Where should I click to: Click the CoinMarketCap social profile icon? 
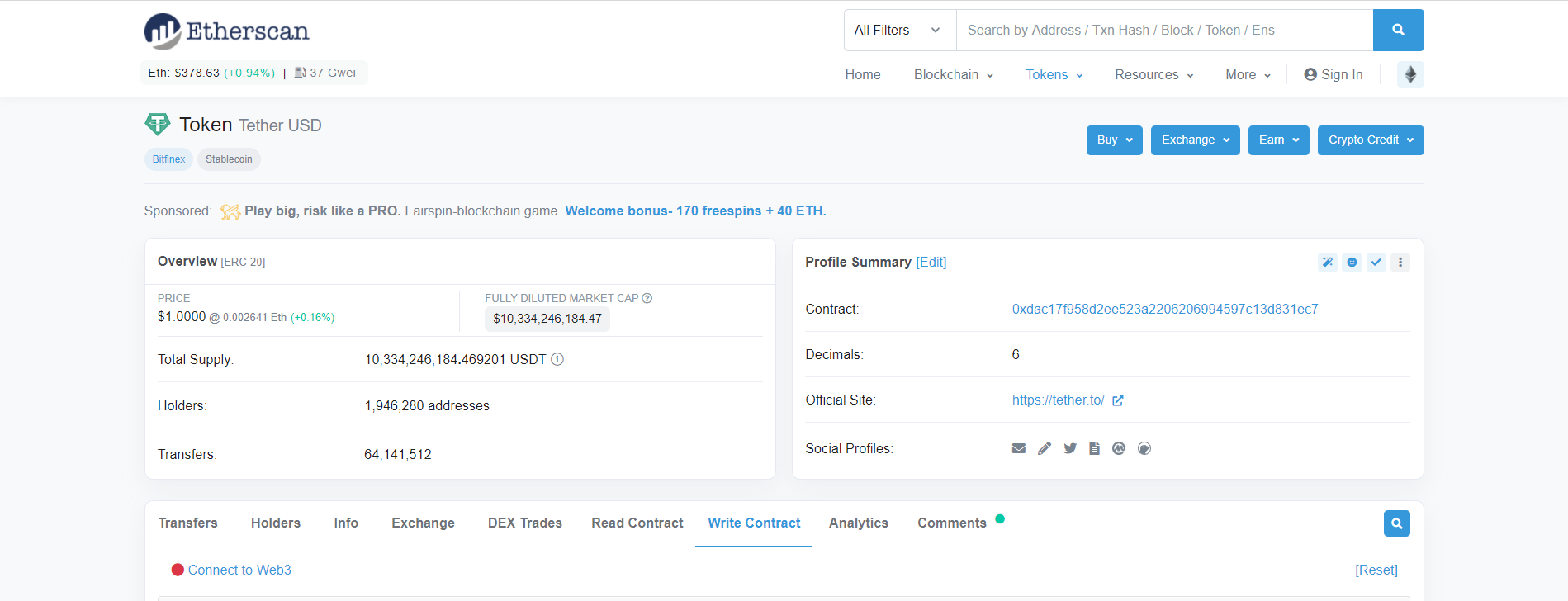pyautogui.click(x=1119, y=448)
